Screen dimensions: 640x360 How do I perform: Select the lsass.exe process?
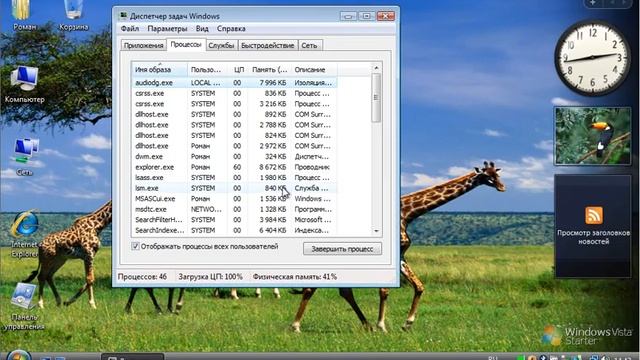click(234, 178)
